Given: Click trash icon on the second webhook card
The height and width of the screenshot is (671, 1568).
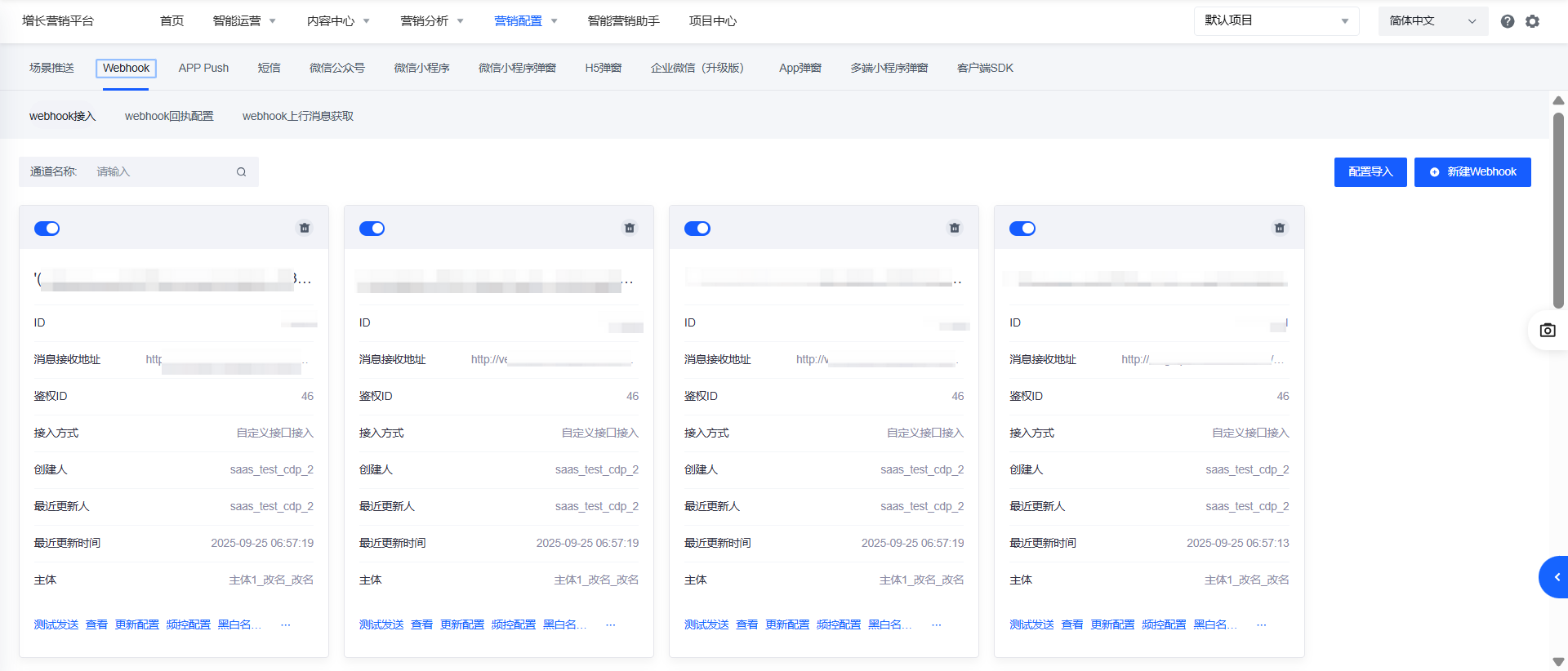Looking at the screenshot, I should coord(630,228).
